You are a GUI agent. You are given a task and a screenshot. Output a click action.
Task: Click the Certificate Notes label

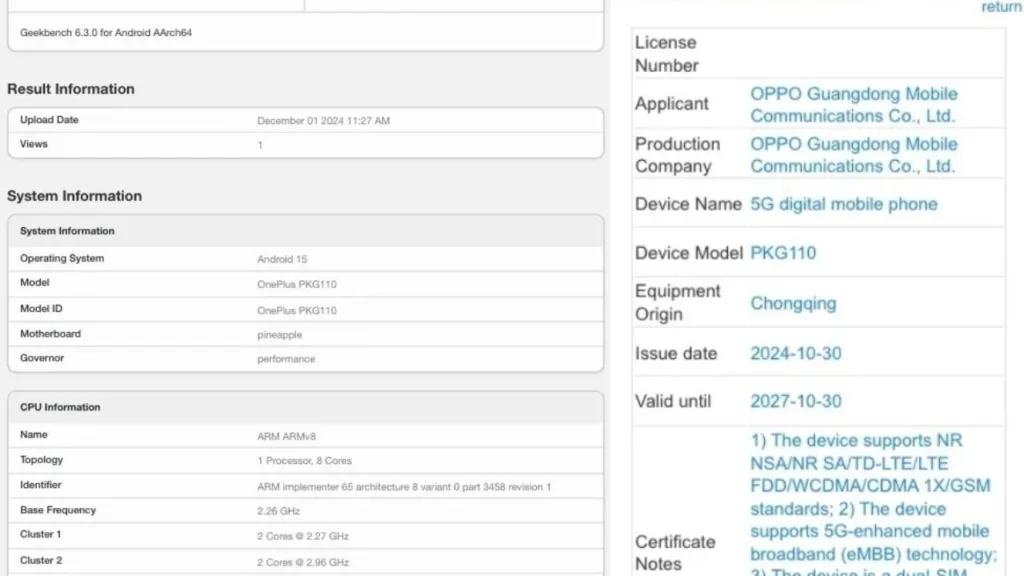pyautogui.click(x=675, y=553)
